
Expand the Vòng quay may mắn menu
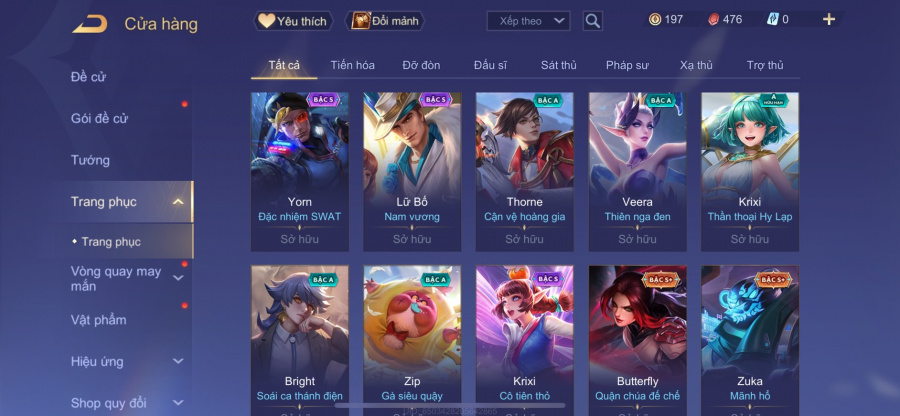click(x=179, y=278)
